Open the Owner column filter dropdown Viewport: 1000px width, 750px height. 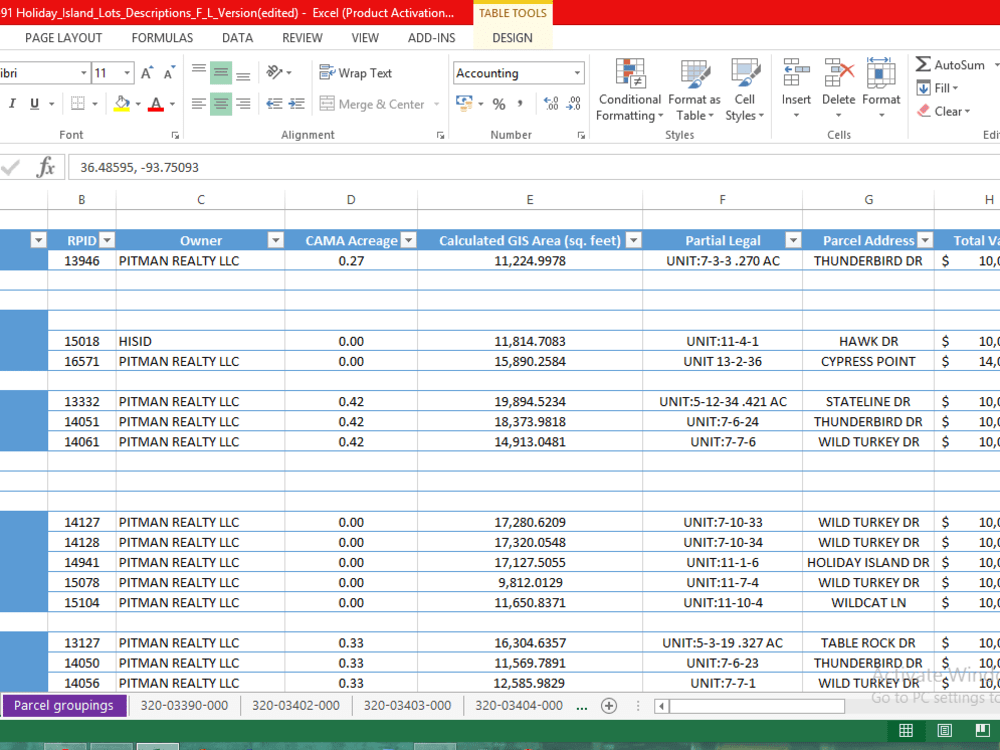(276, 240)
